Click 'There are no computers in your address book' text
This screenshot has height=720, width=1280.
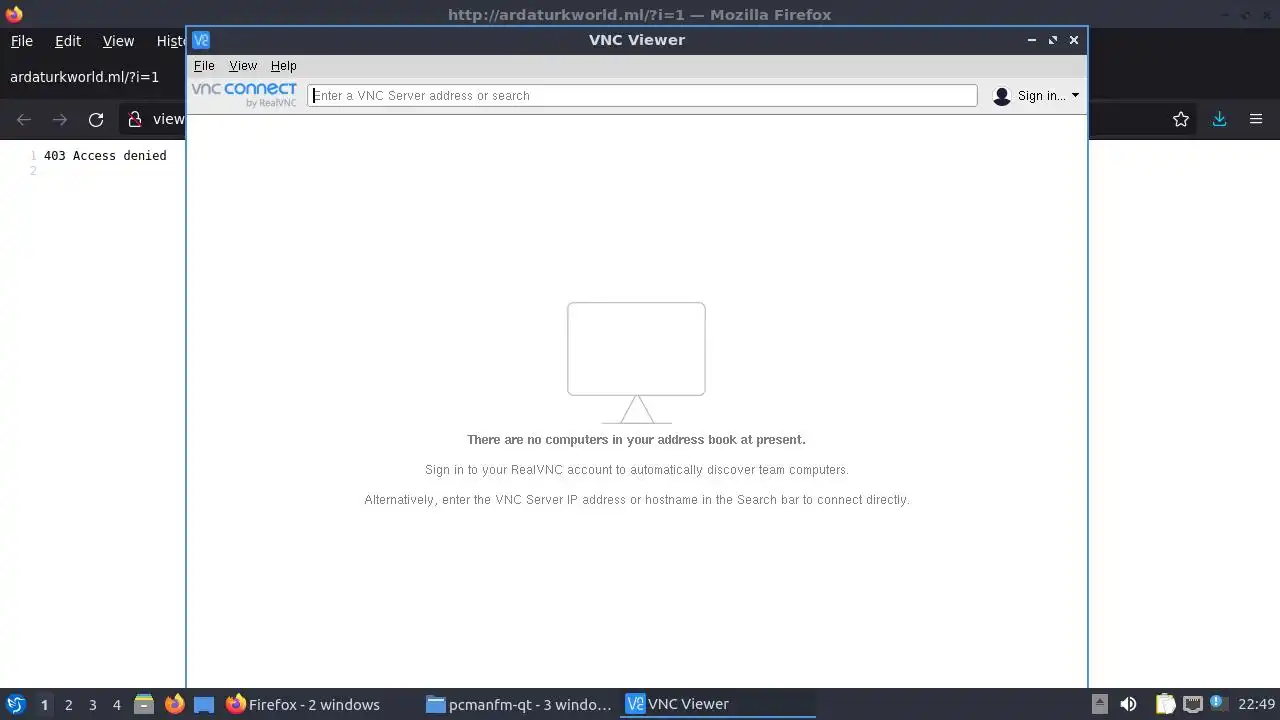click(x=636, y=440)
